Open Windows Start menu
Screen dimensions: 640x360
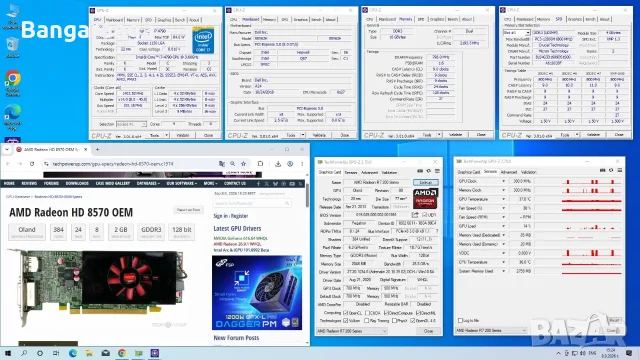click(8, 353)
